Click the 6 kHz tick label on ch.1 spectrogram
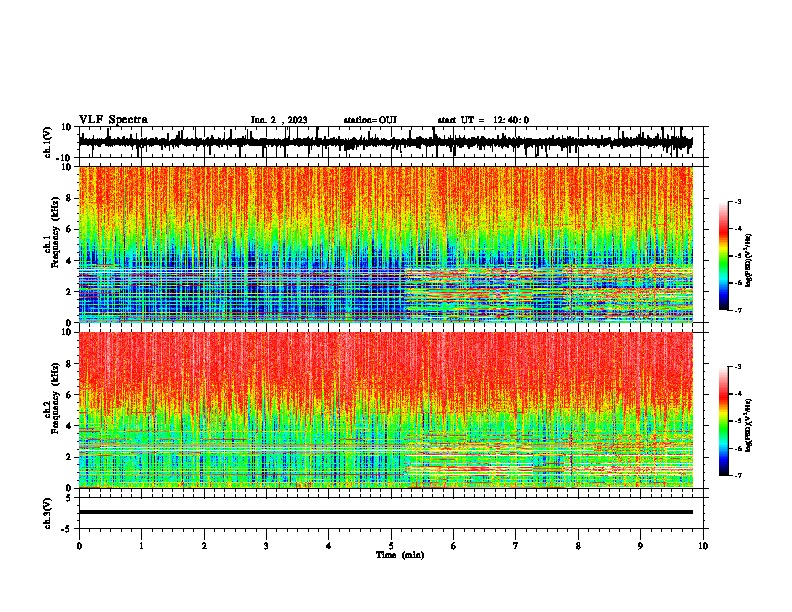 pos(69,229)
